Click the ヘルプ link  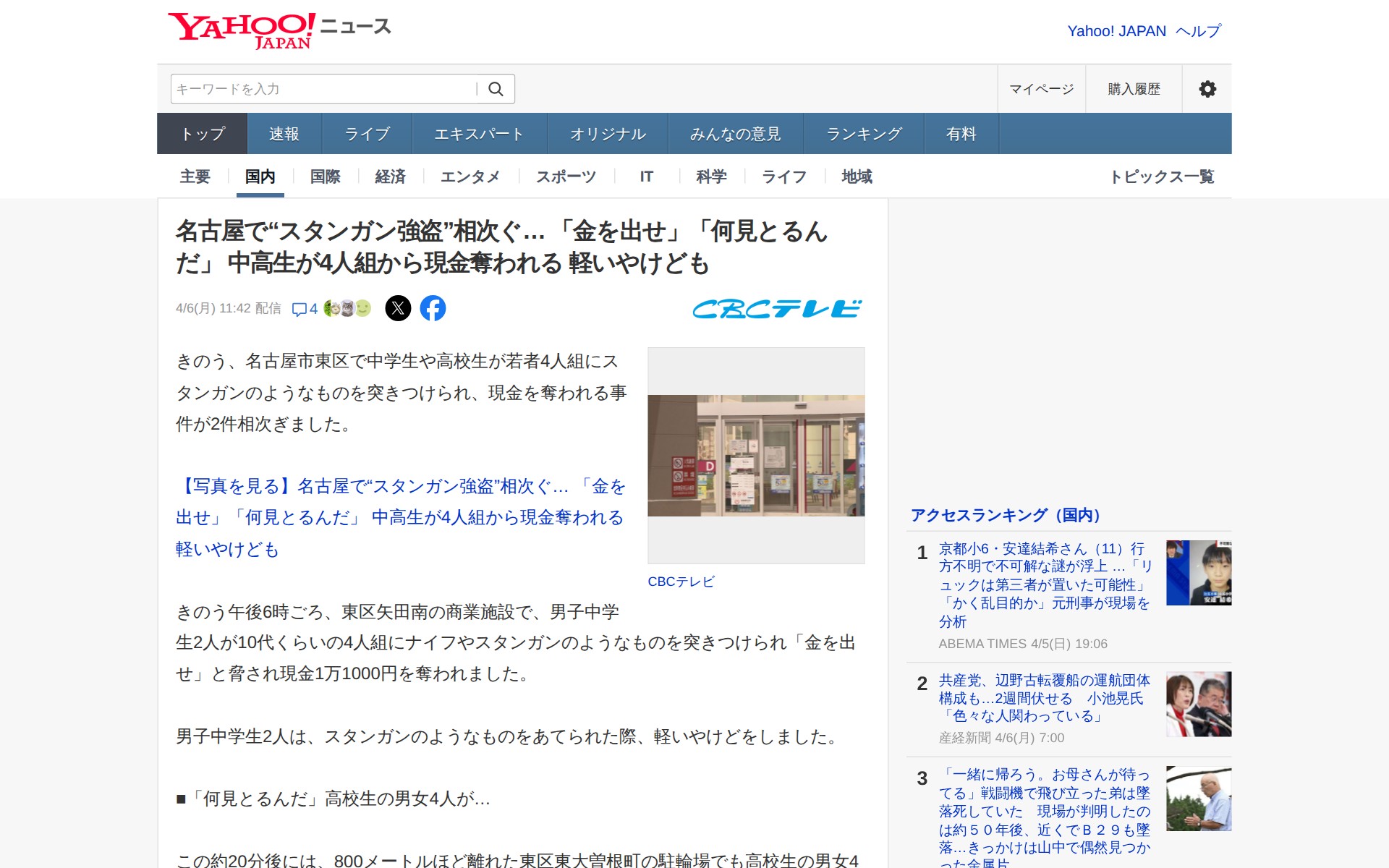[x=1198, y=31]
